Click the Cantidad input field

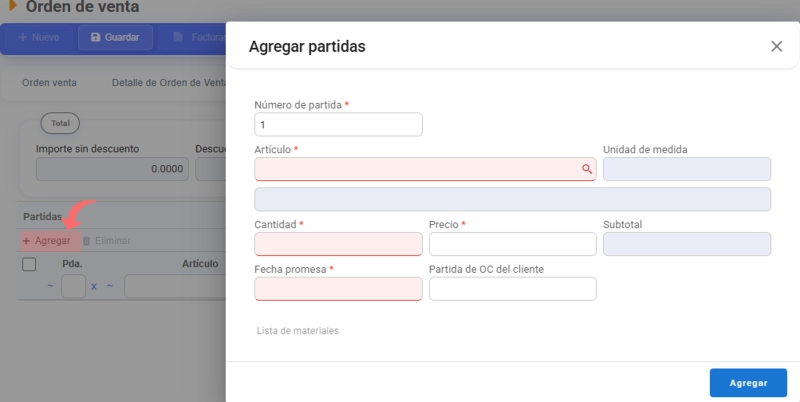click(x=338, y=244)
